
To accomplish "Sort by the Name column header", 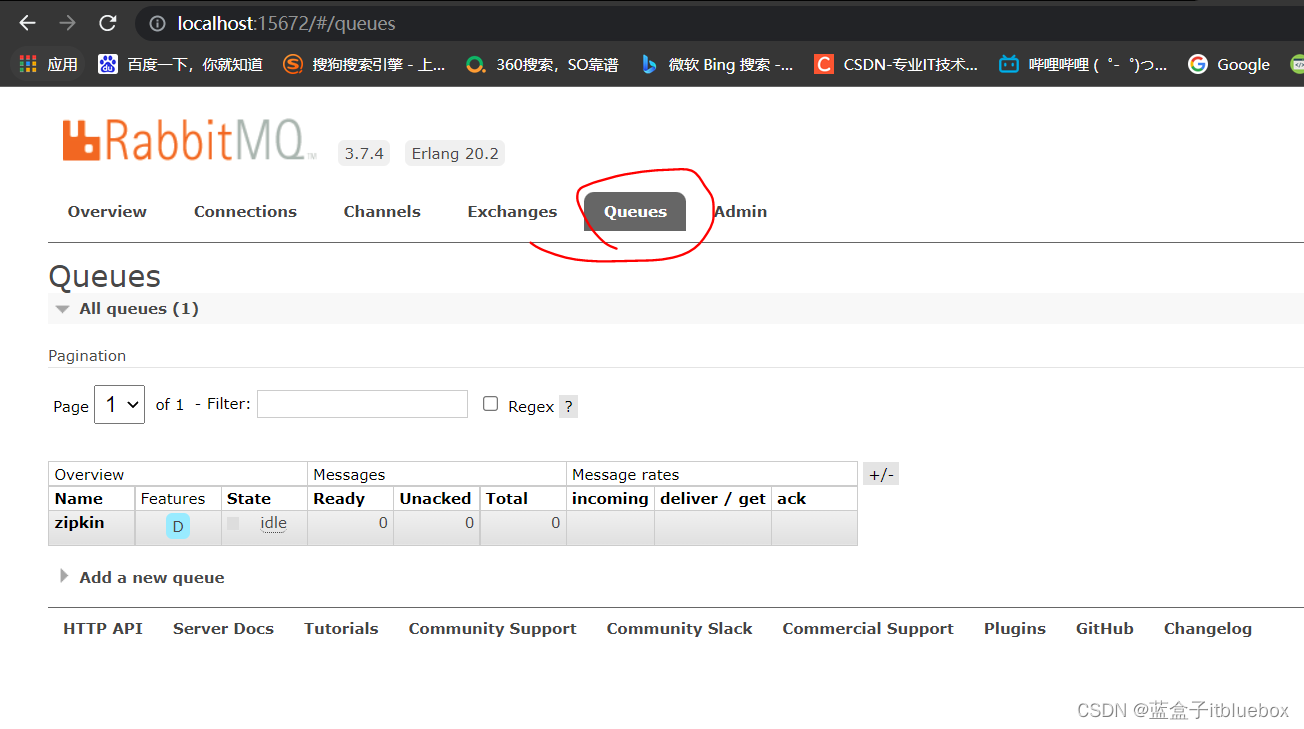I will (x=79, y=498).
